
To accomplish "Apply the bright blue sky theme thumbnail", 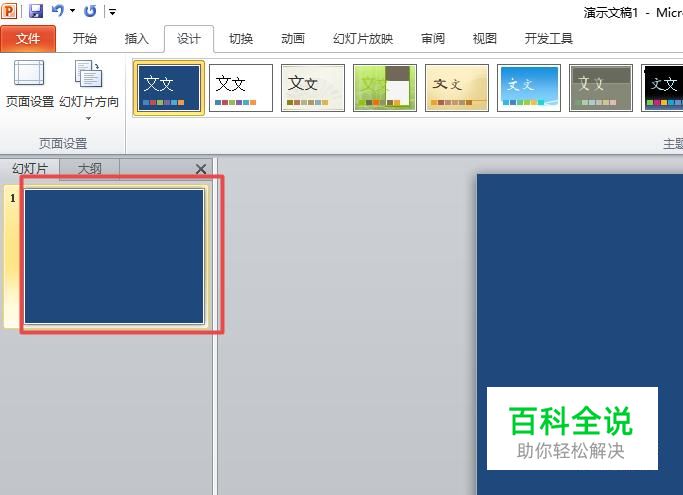I will coord(529,88).
